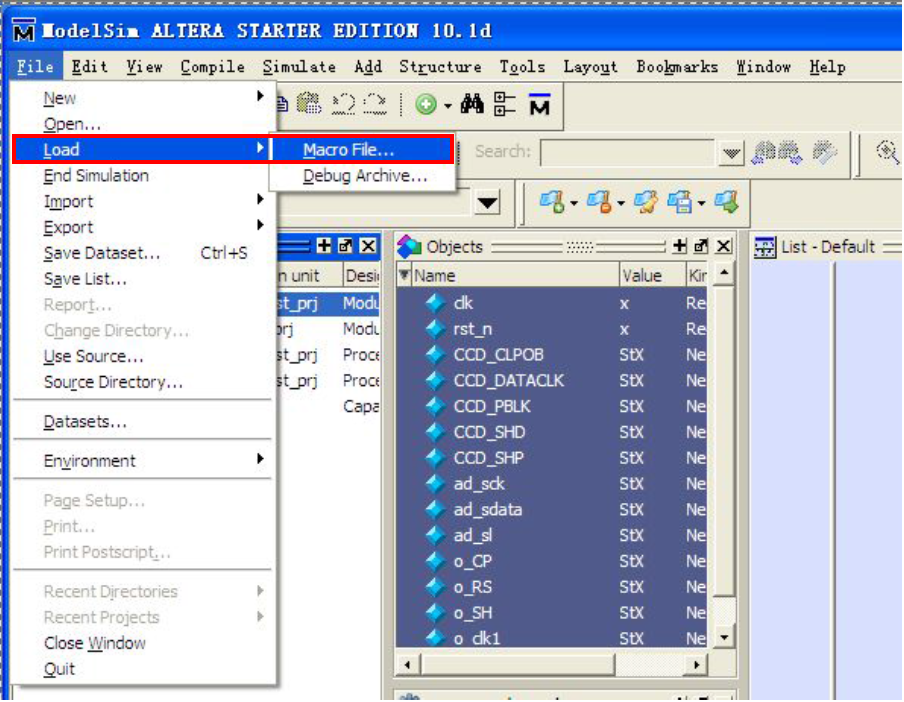Click the ModelSim M logo toolbar icon
The height and width of the screenshot is (702, 904).
540,104
